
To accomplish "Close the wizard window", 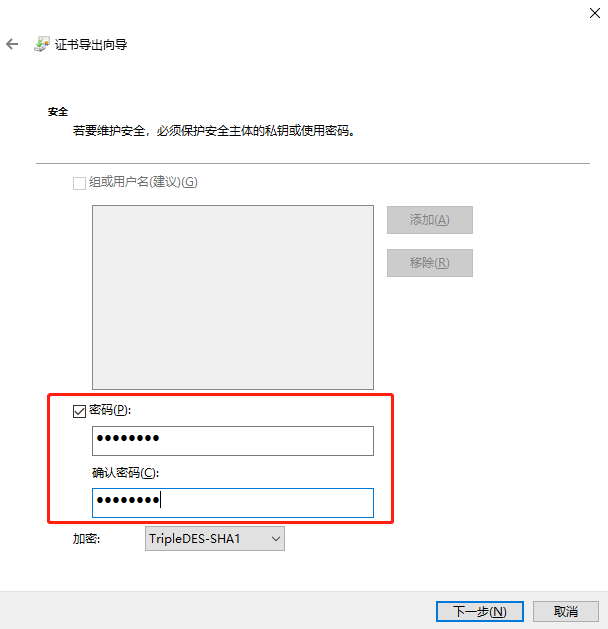I will [x=595, y=13].
